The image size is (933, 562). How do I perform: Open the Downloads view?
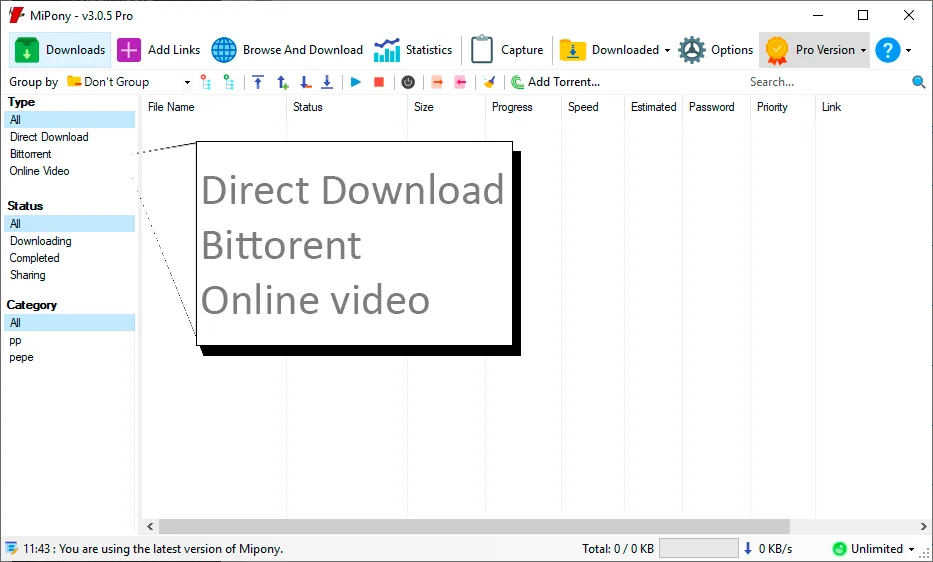60,50
